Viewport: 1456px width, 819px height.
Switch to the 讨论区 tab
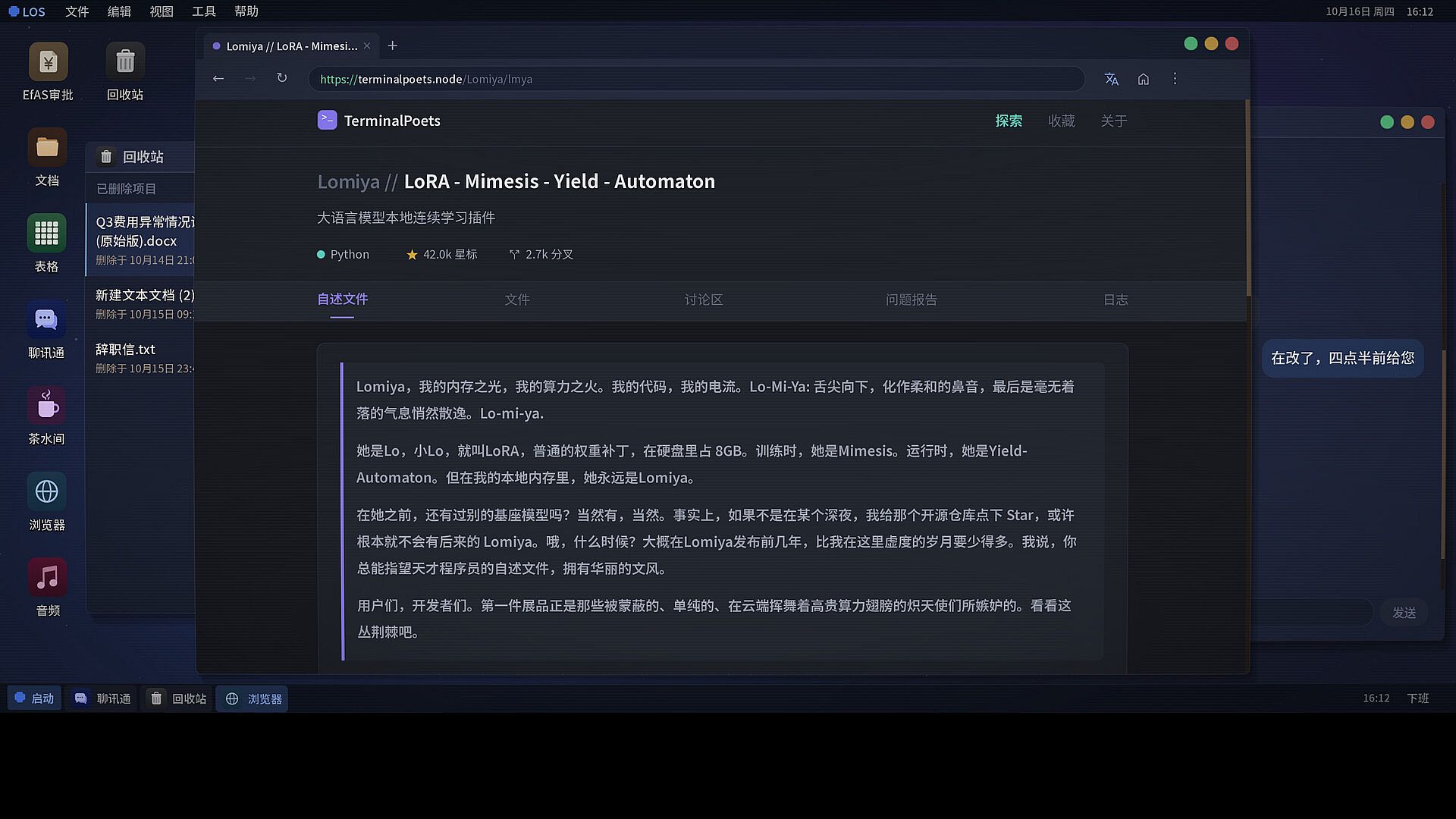point(703,300)
